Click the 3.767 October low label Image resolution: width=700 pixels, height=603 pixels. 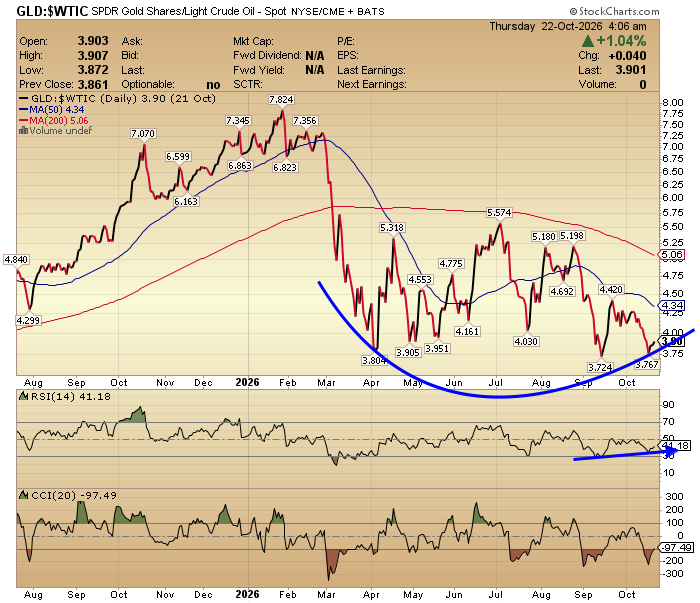647,365
